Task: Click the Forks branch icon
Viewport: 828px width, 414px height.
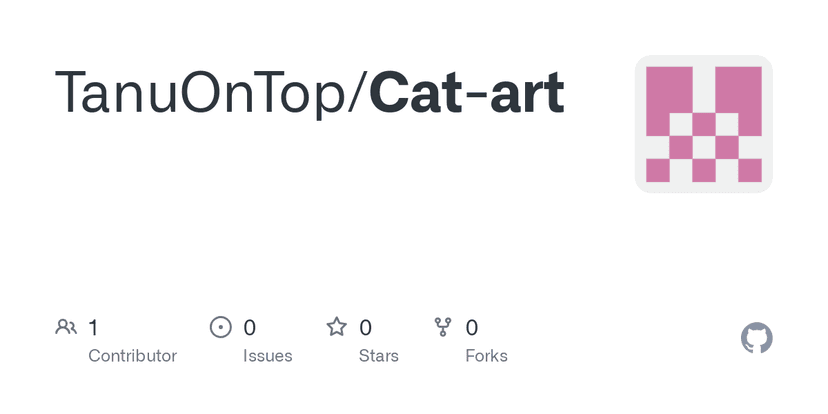Action: point(443,327)
